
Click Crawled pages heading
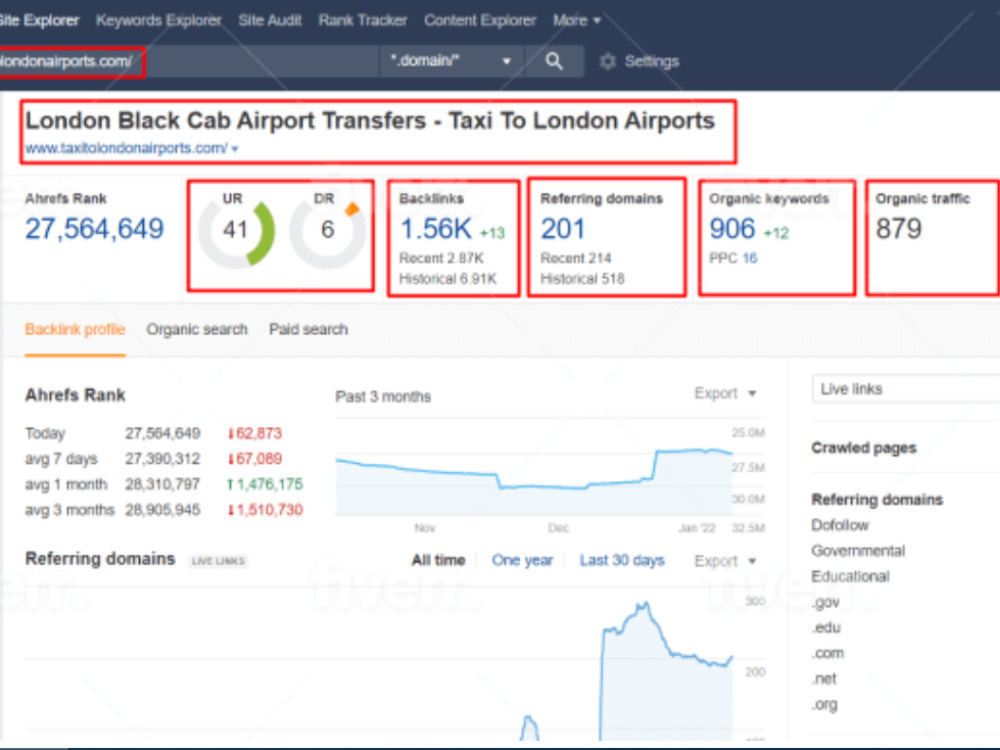[x=864, y=448]
